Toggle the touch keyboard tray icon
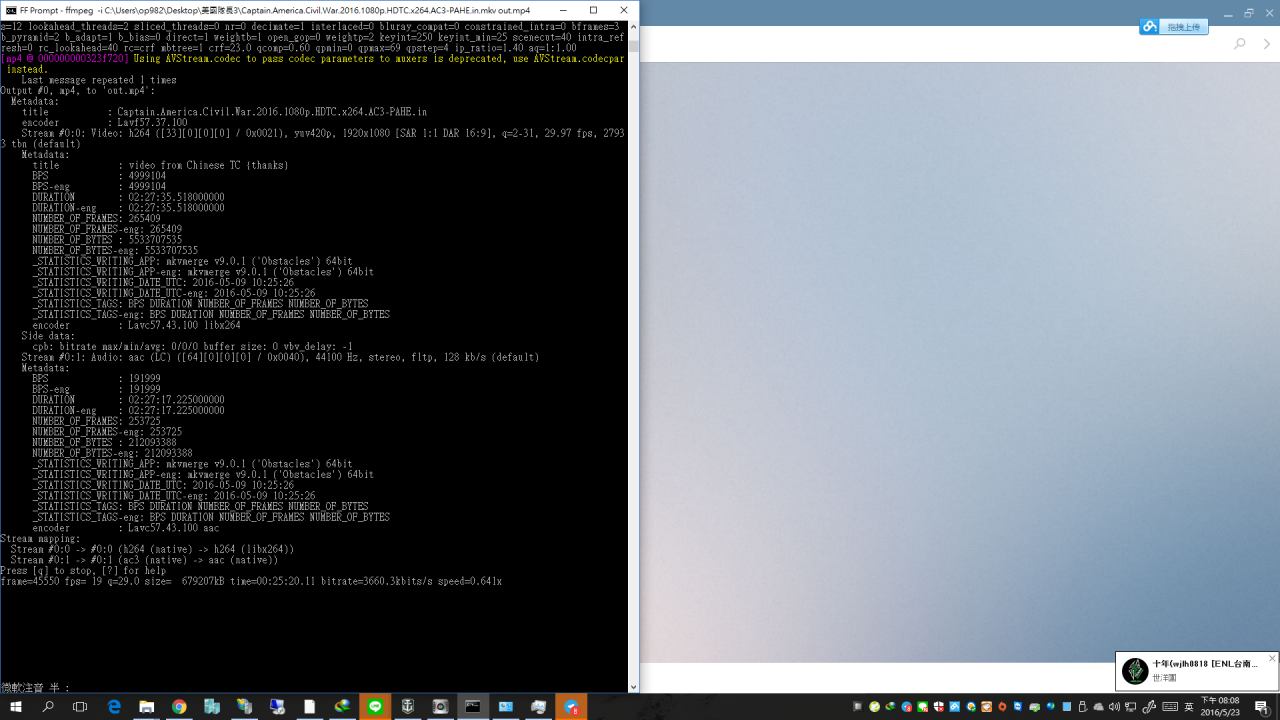The image size is (1280, 720). click(x=1169, y=707)
